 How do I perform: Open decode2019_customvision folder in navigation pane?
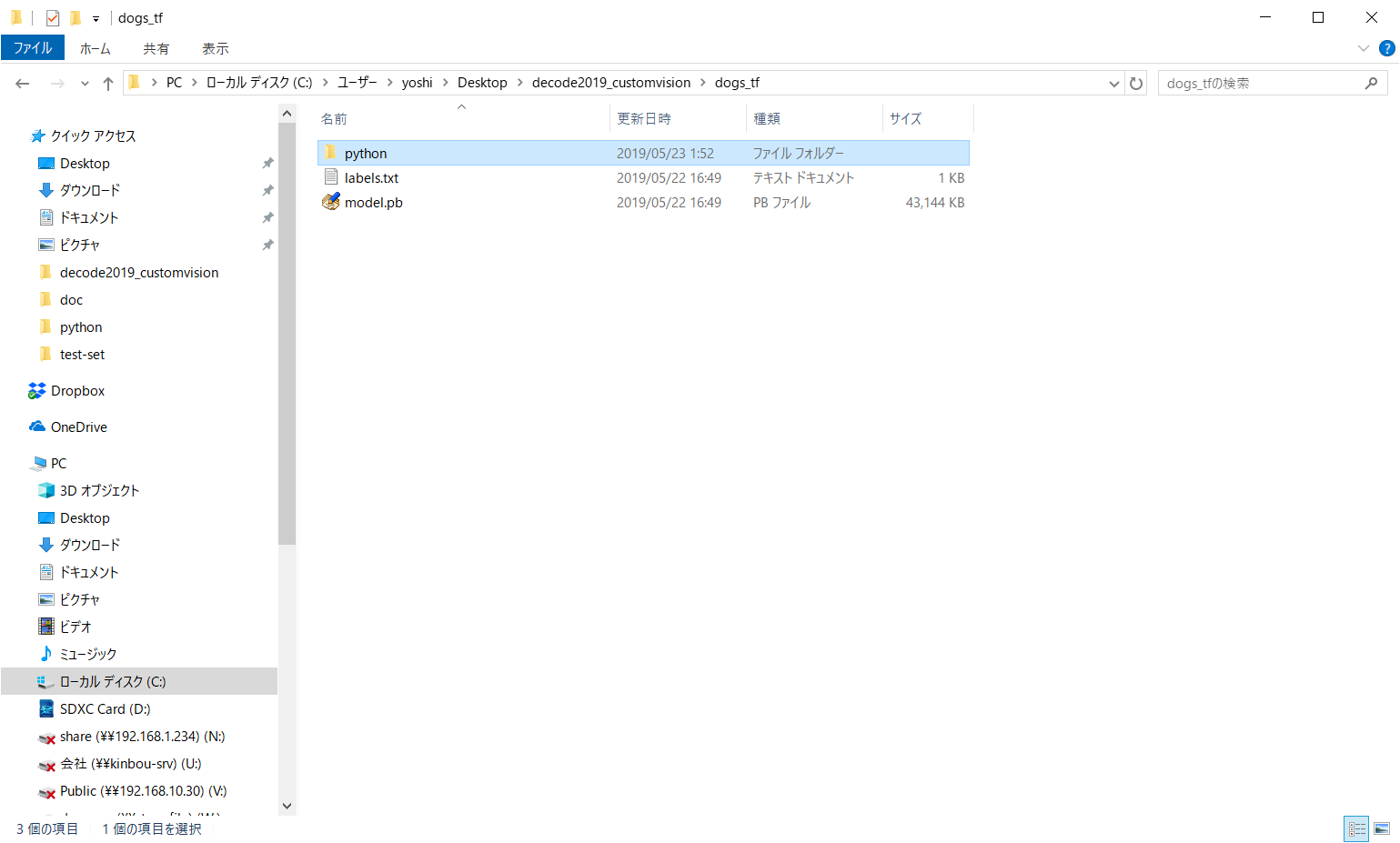tap(139, 273)
